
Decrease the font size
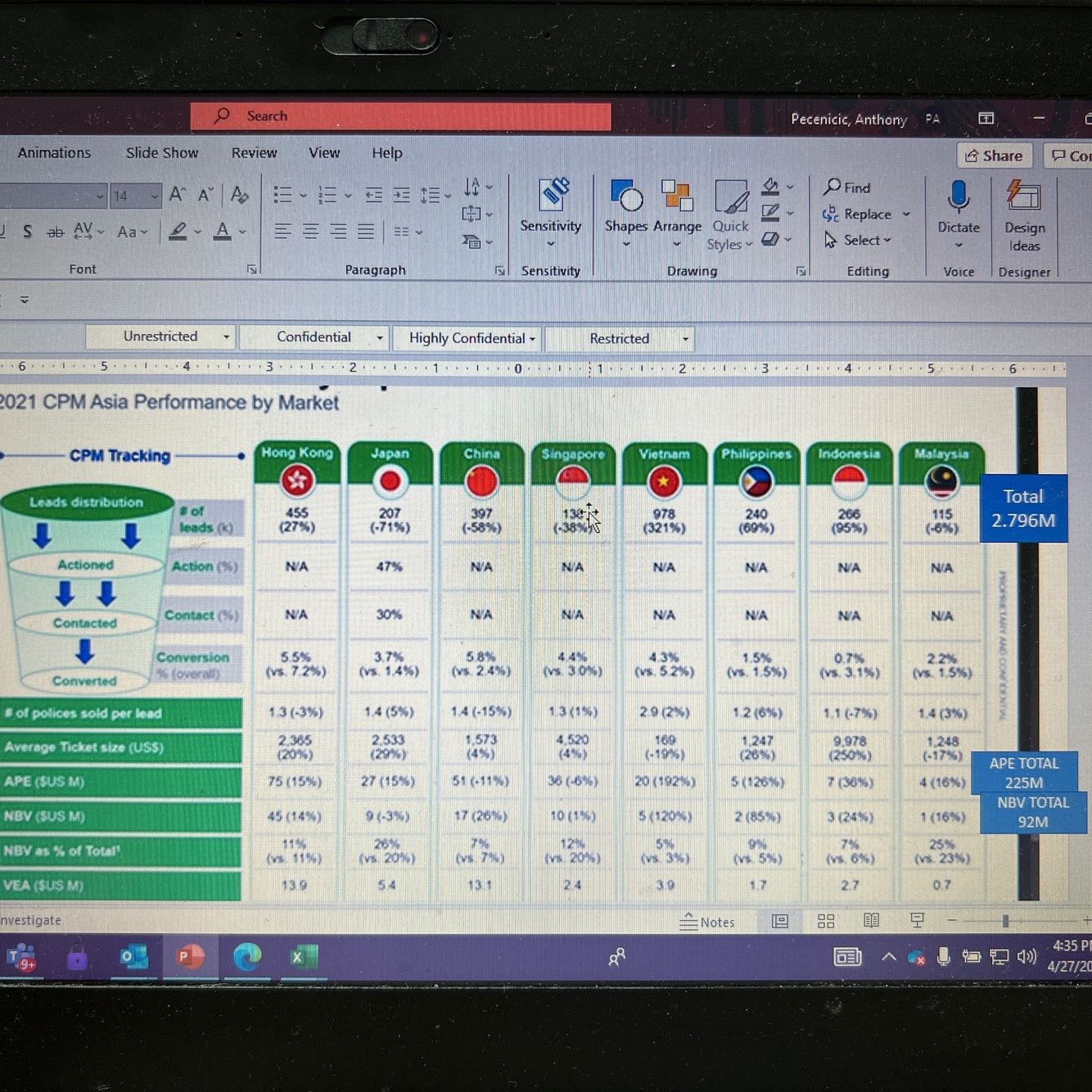[x=205, y=195]
